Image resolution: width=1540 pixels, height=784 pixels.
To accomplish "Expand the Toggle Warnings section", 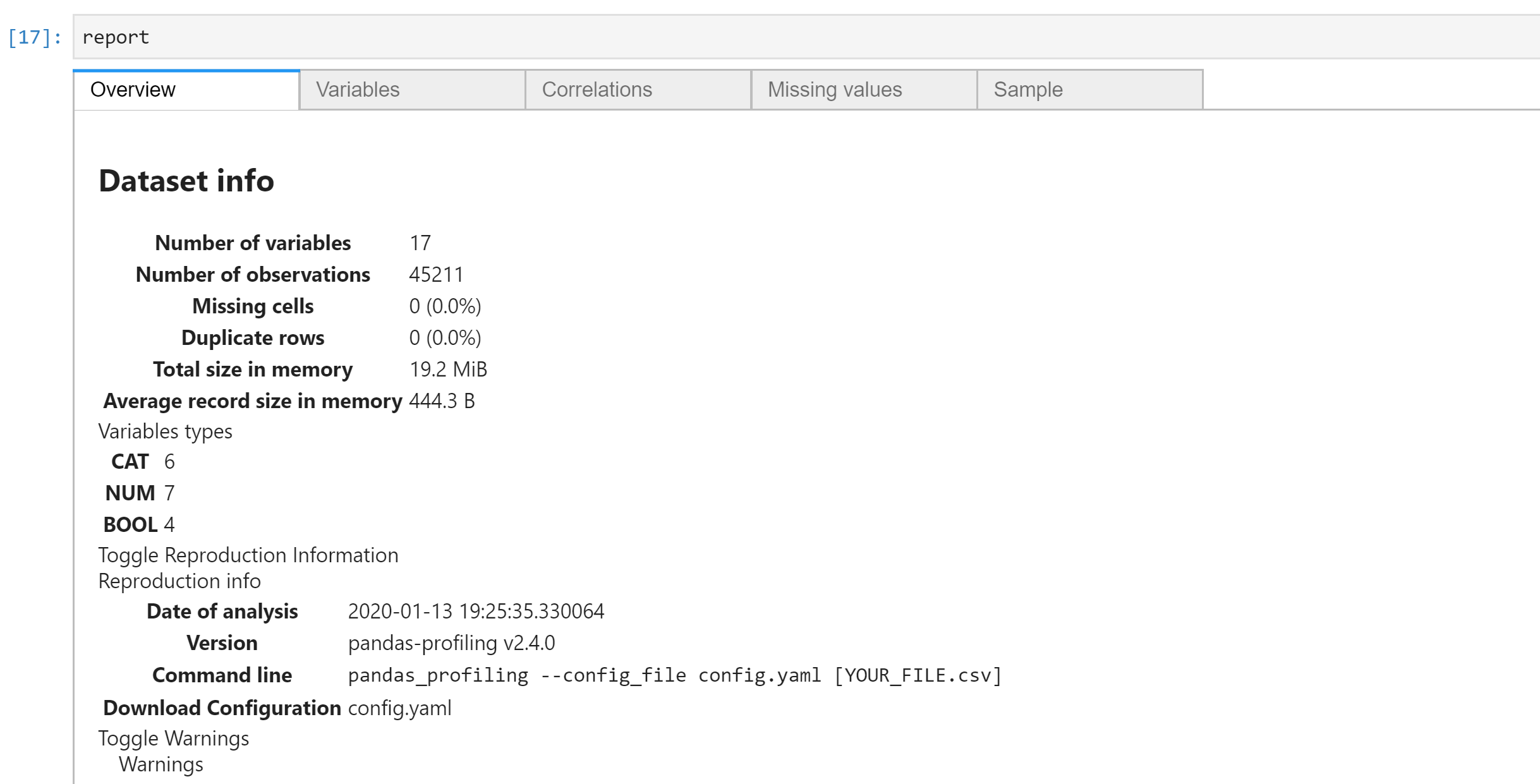I will [173, 738].
